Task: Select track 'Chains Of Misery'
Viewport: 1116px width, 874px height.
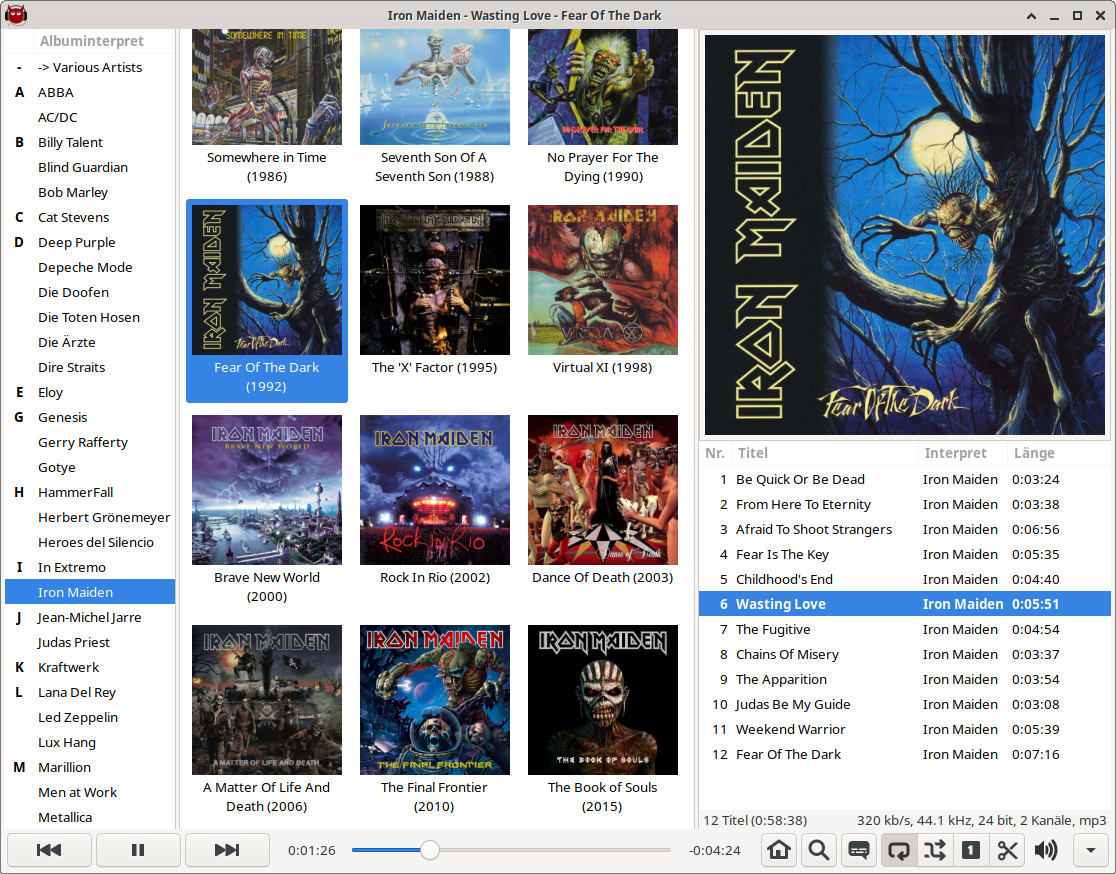Action: (x=905, y=655)
